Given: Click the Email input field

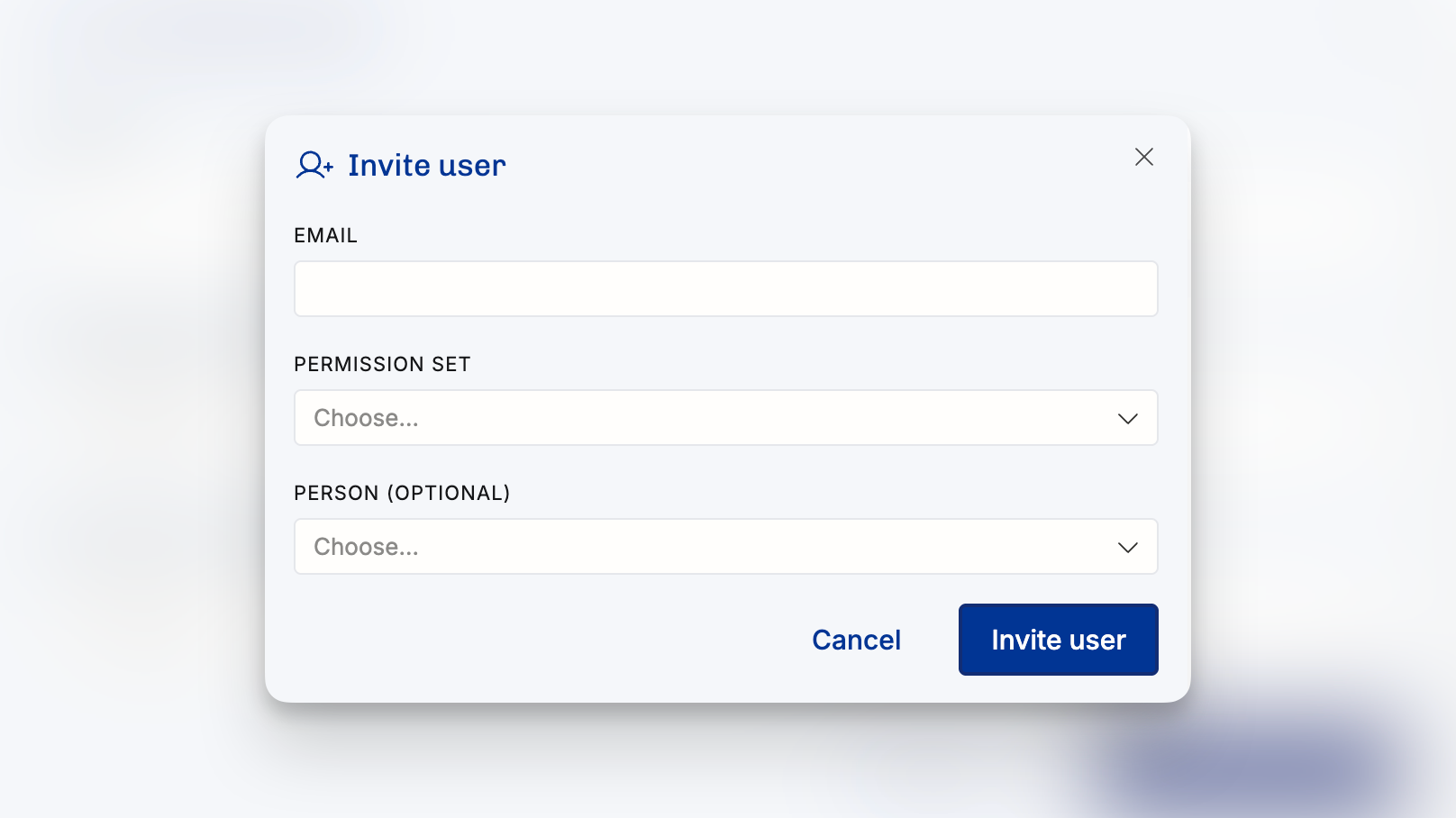Looking at the screenshot, I should (x=725, y=289).
